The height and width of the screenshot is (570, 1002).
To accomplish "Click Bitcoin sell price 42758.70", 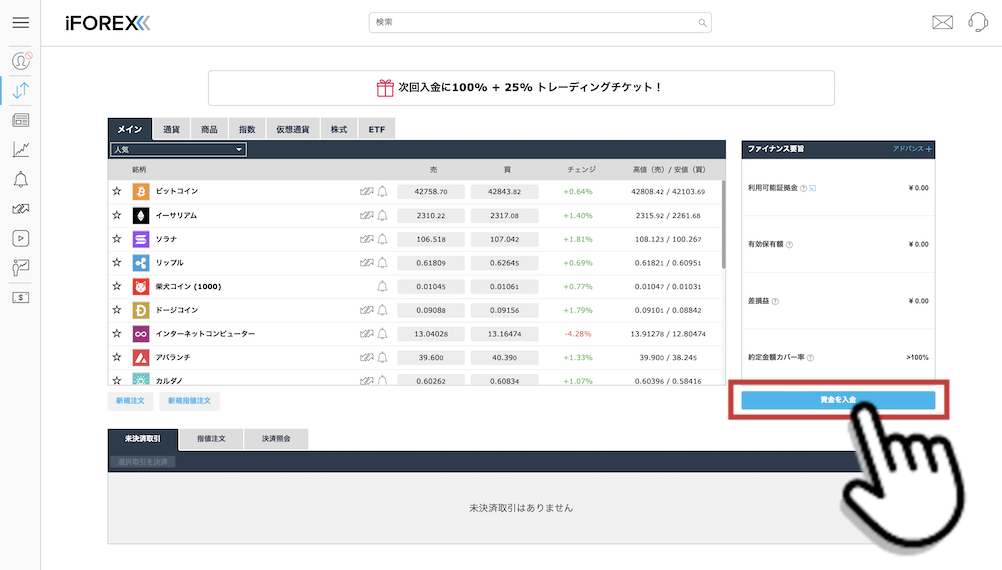I will click(x=431, y=192).
